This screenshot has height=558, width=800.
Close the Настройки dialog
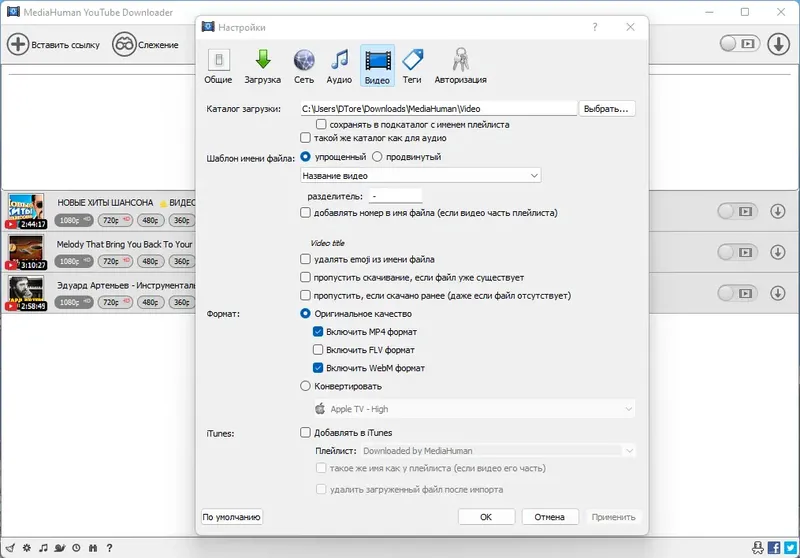(631, 27)
